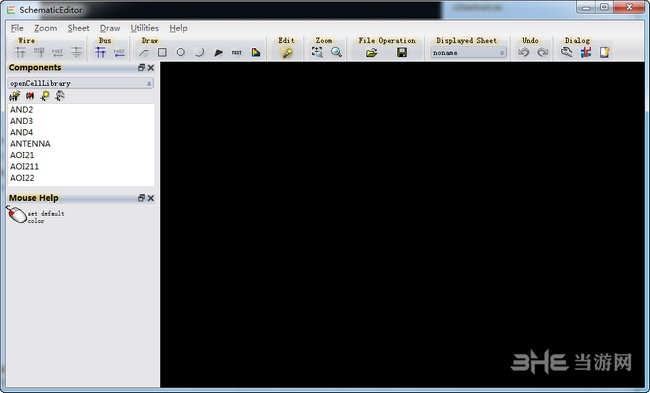The image size is (650, 393).
Task: Open the color palette tool in Draw
Action: click(256, 52)
